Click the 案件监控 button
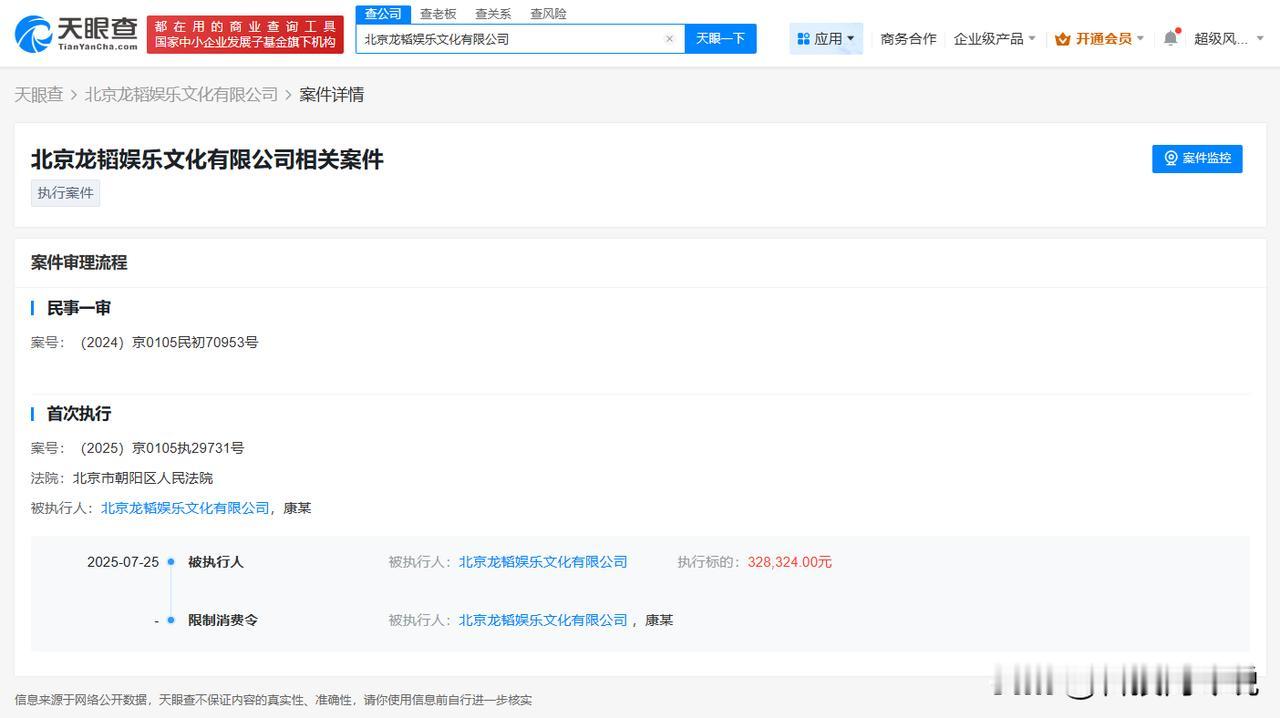The height and width of the screenshot is (718, 1280). 1197,158
